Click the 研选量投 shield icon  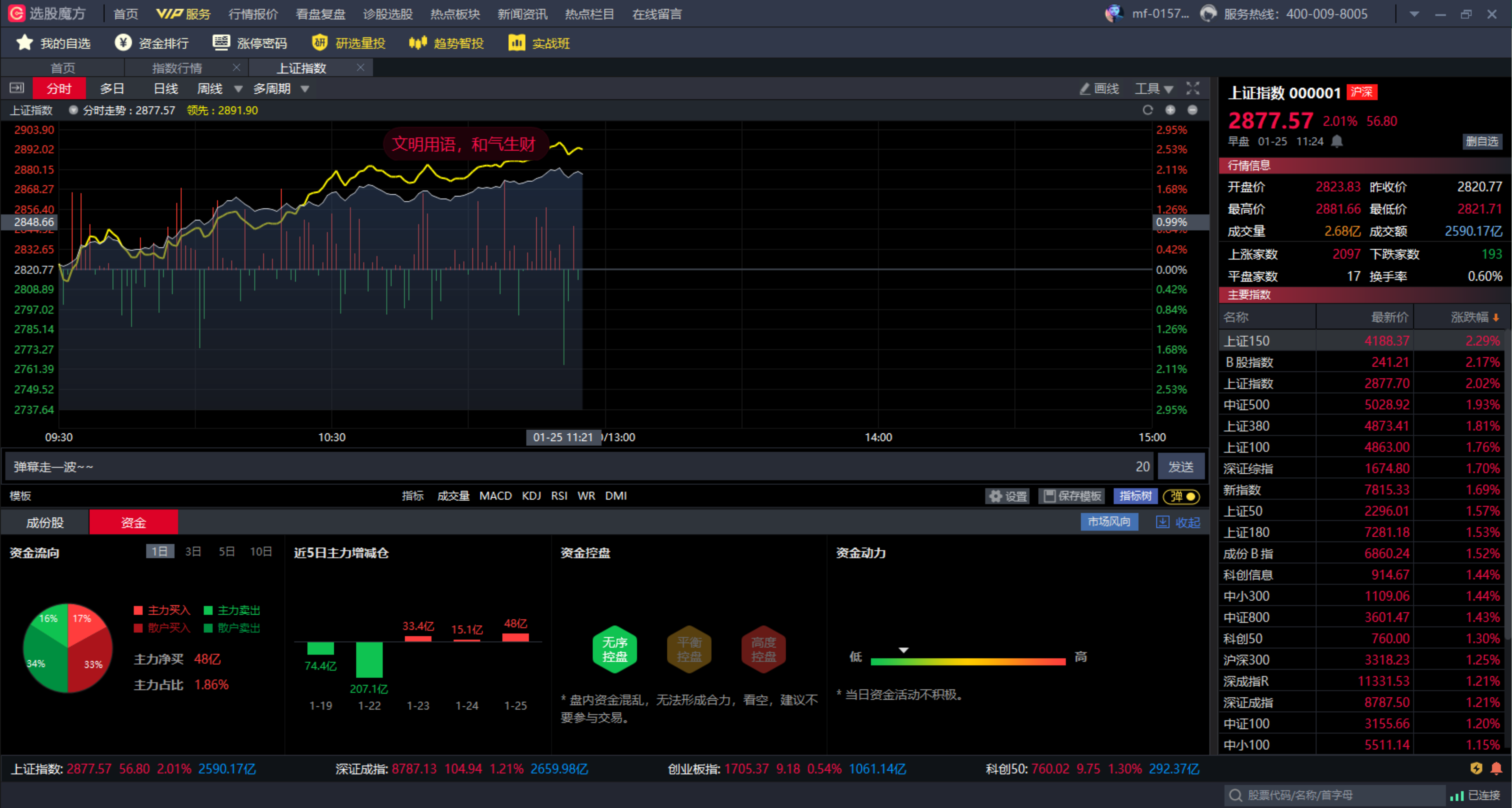(x=319, y=43)
